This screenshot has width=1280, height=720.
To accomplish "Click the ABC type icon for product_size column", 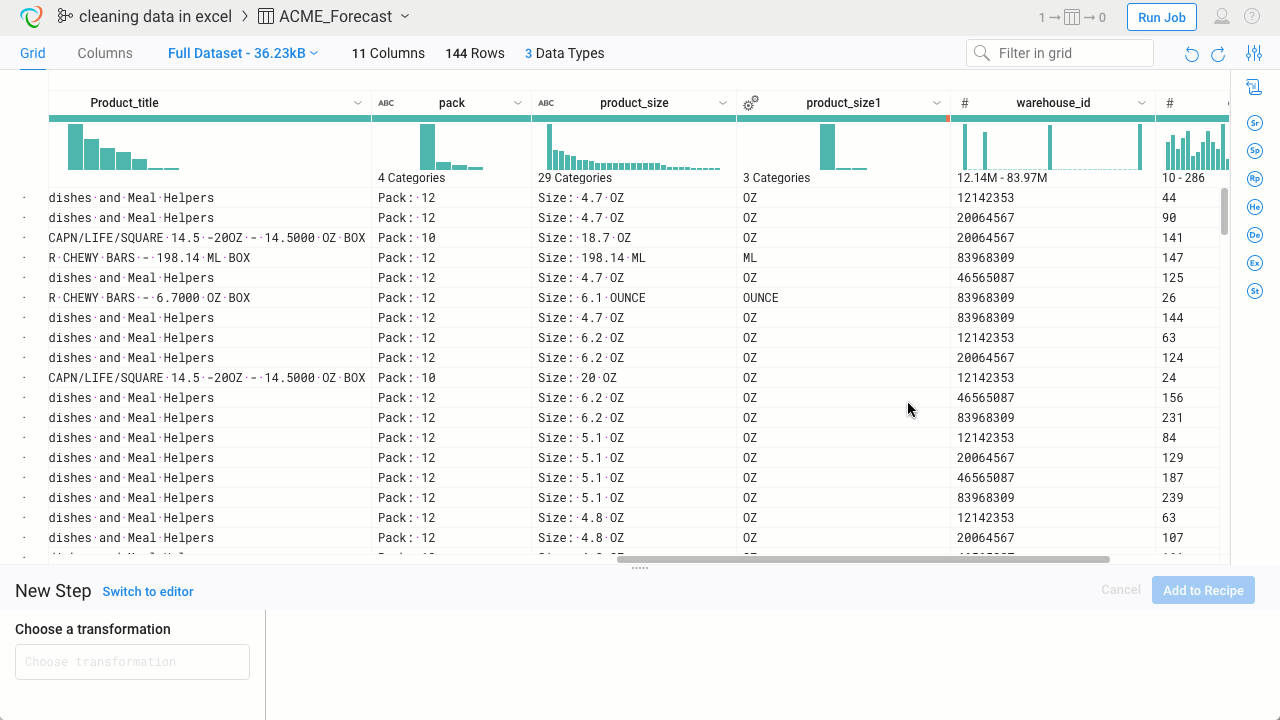I will tap(546, 103).
